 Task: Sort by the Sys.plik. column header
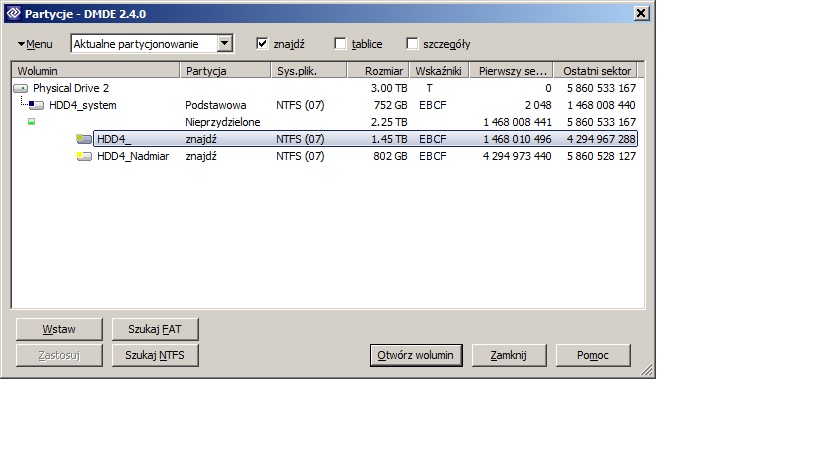309,71
